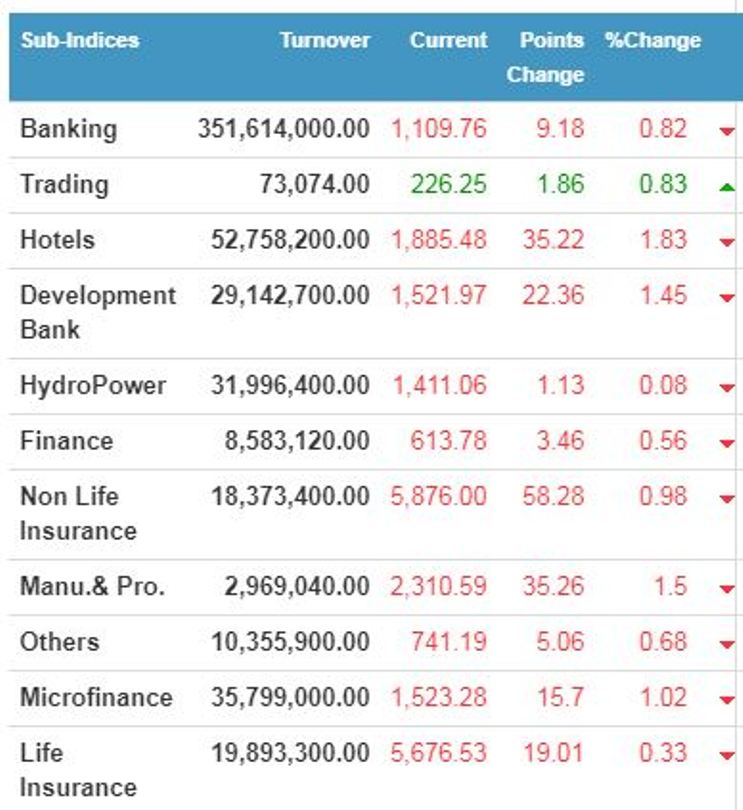This screenshot has height=810, width=743.
Task: Click the Hotels current value 1,885.48
Action: [438, 240]
